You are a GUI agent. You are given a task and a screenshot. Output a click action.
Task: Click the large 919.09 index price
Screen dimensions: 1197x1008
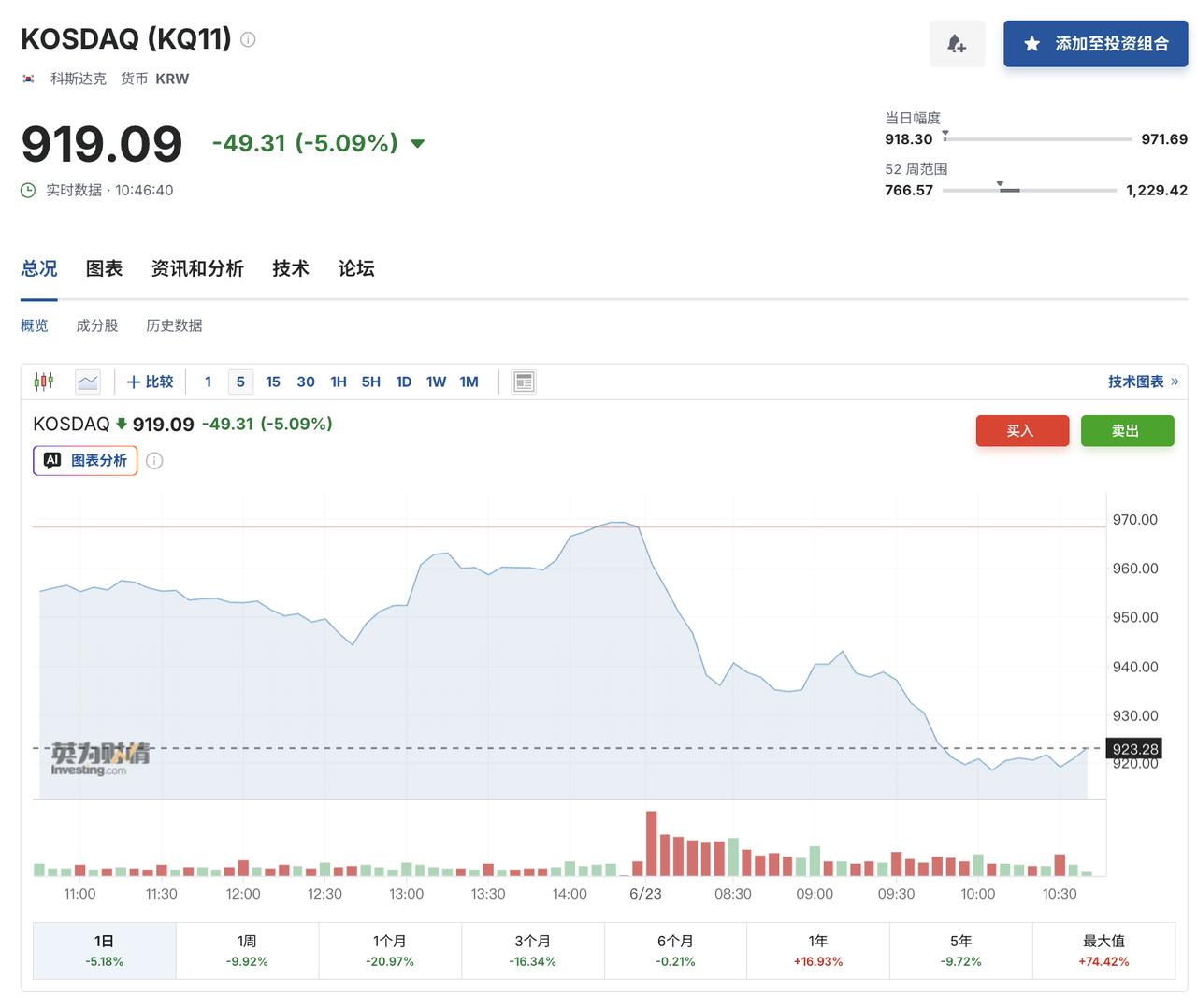[102, 144]
